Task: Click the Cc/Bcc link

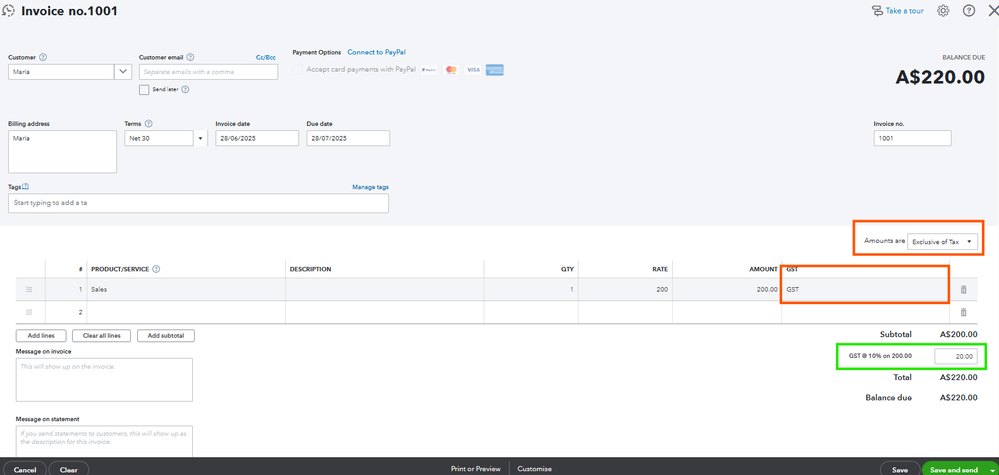Action: point(266,57)
